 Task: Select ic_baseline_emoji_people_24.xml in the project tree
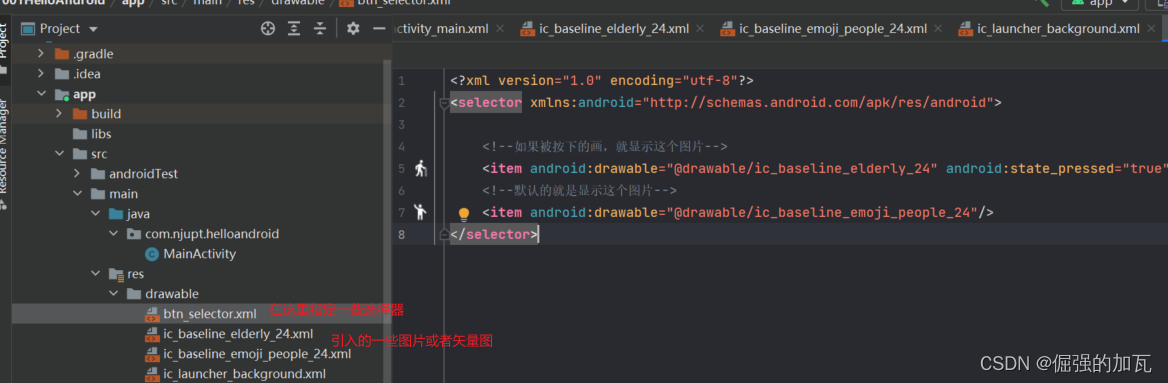[x=257, y=354]
